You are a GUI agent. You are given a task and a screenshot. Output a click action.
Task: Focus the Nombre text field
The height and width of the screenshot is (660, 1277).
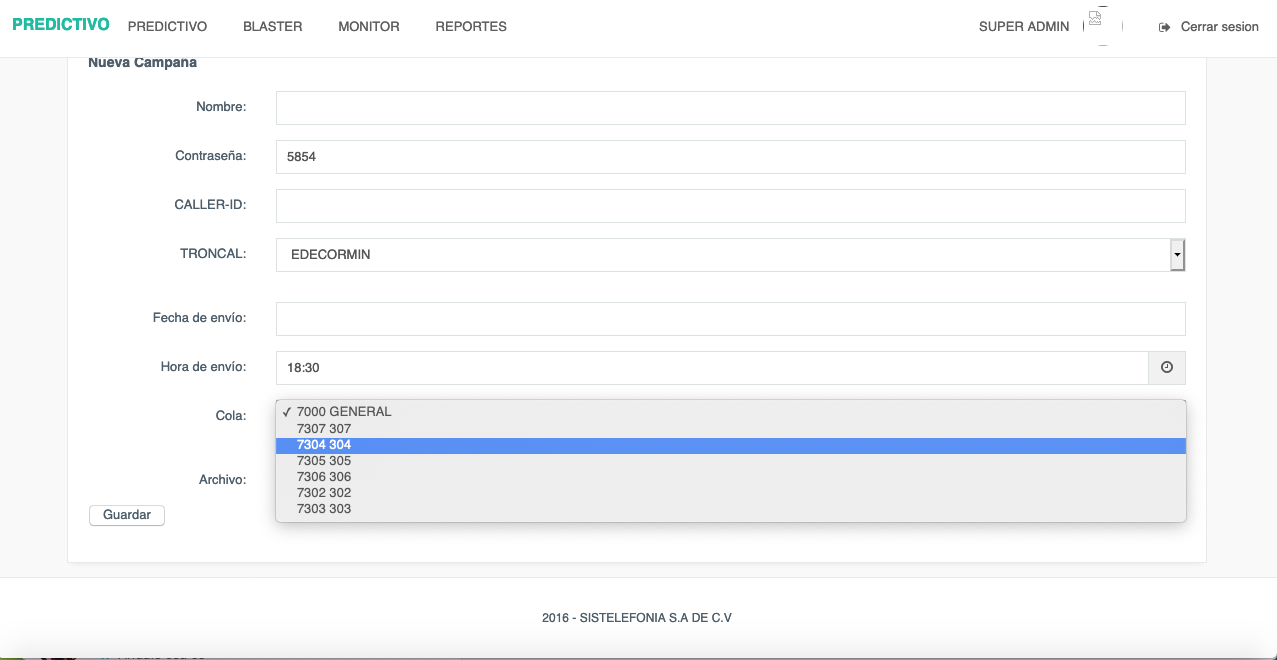730,108
